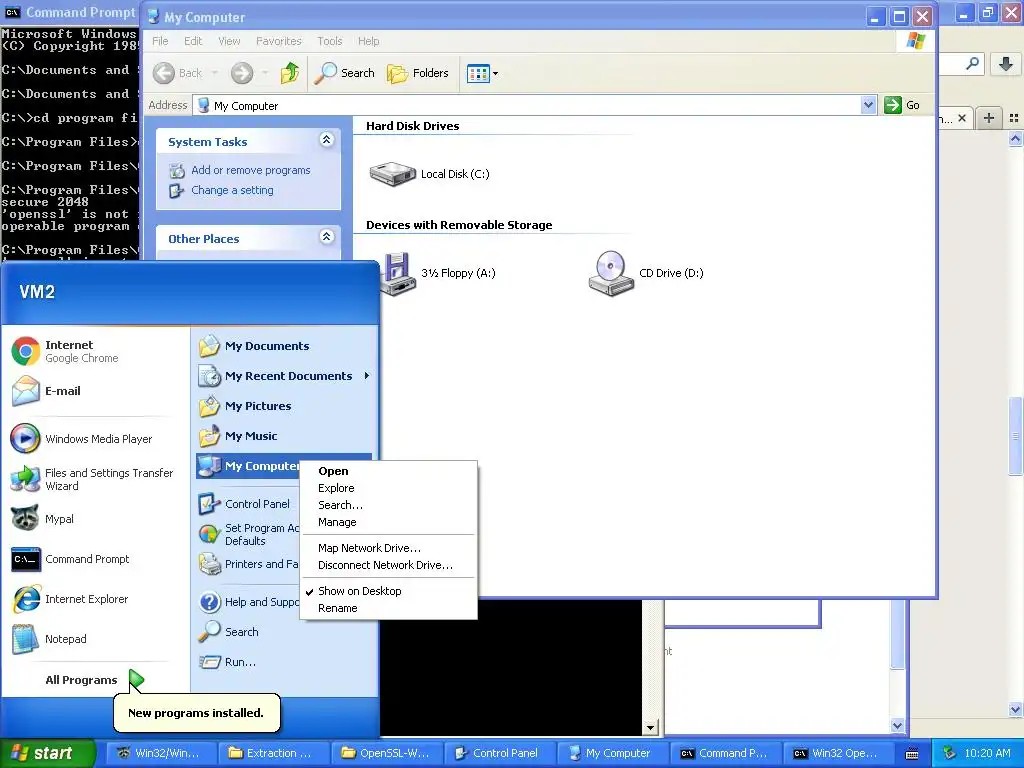Open Set Program Access and Defaults
This screenshot has height=768, width=1024.
tap(248, 534)
